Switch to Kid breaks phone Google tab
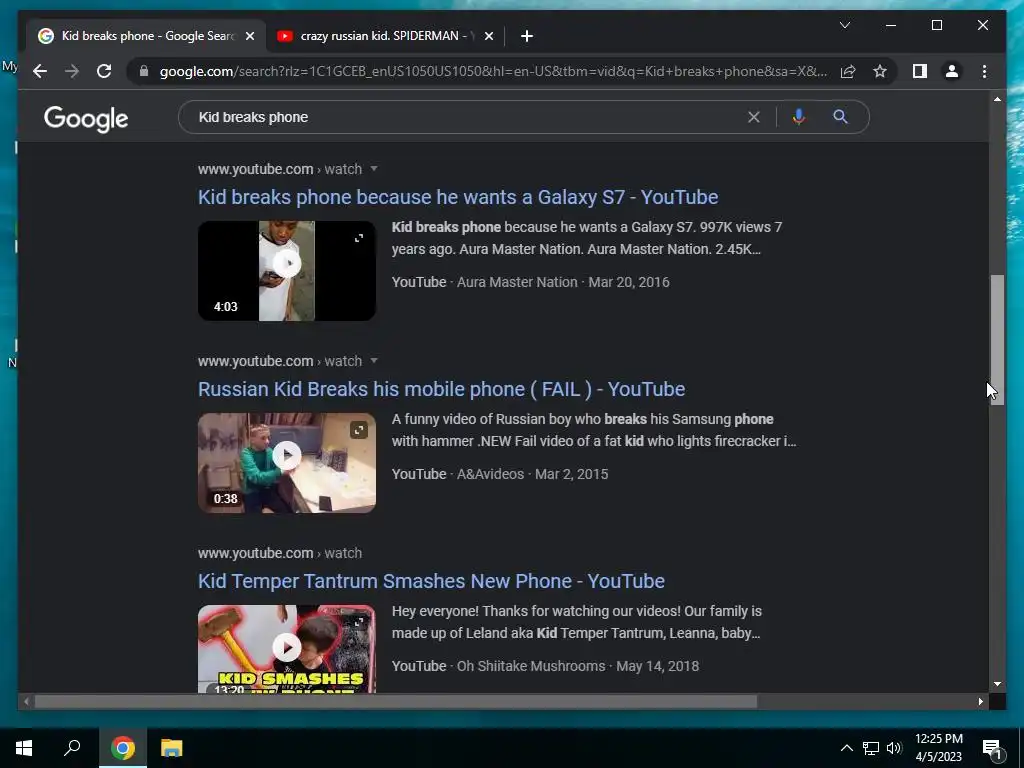The height and width of the screenshot is (768, 1024). click(x=147, y=36)
